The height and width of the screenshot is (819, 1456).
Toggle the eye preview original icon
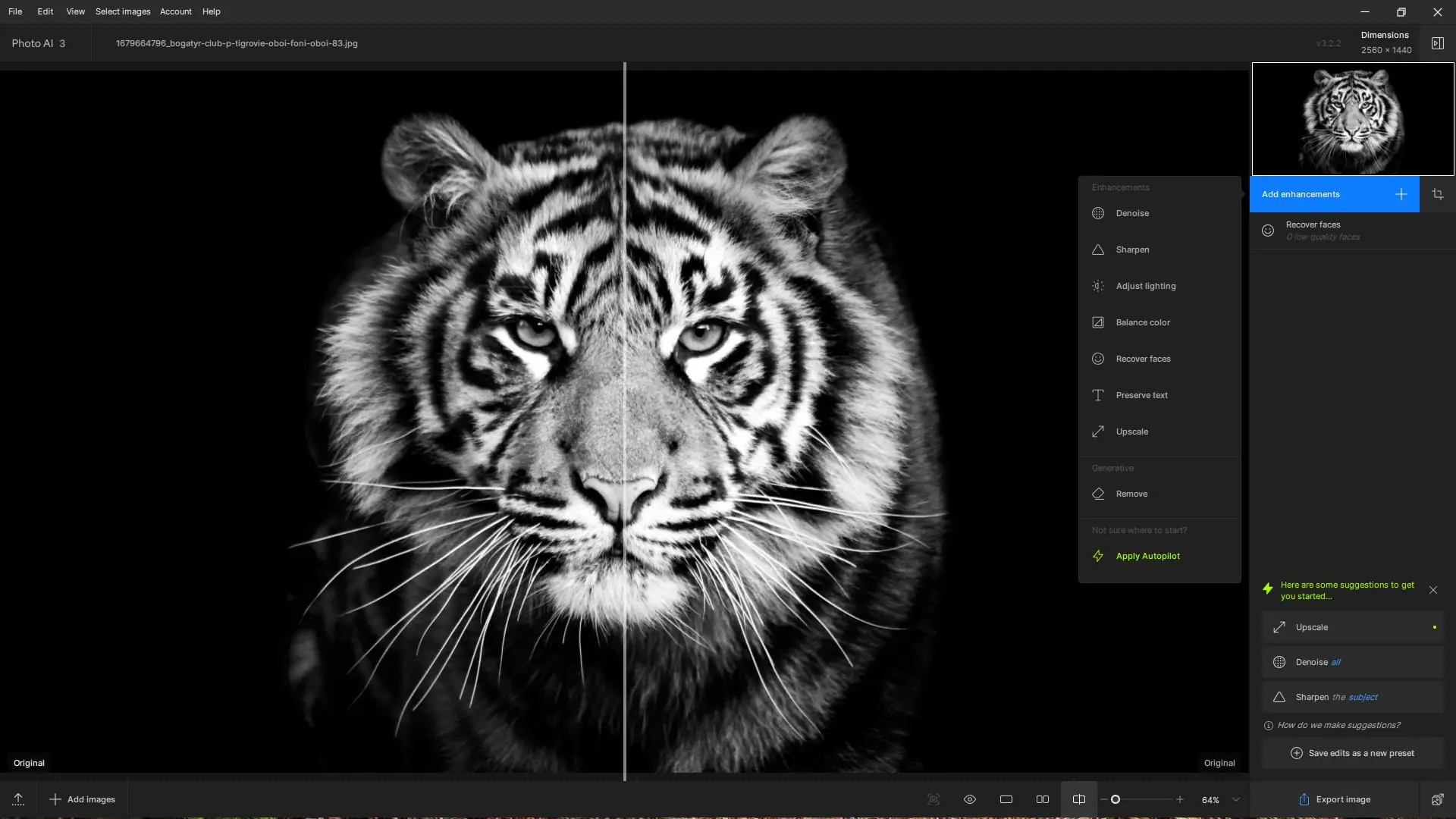[969, 799]
